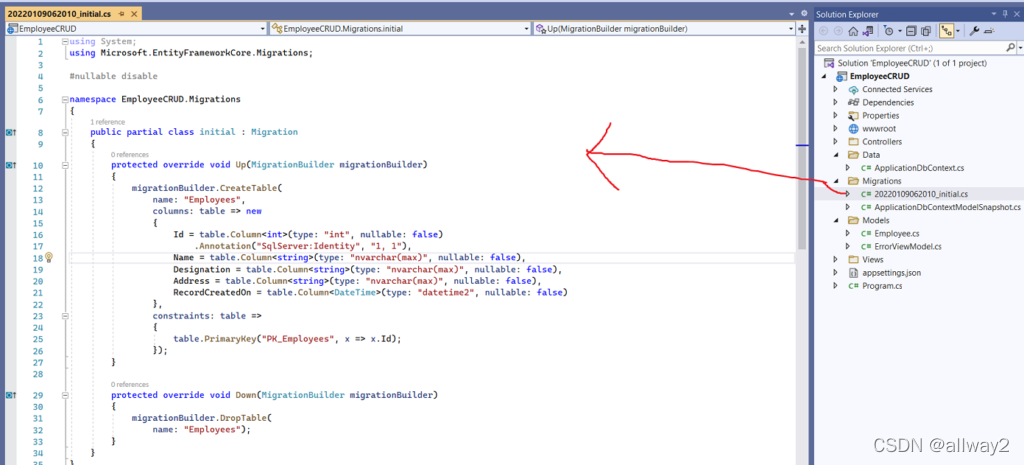Close the Solution Explorer panel

click(1017, 14)
